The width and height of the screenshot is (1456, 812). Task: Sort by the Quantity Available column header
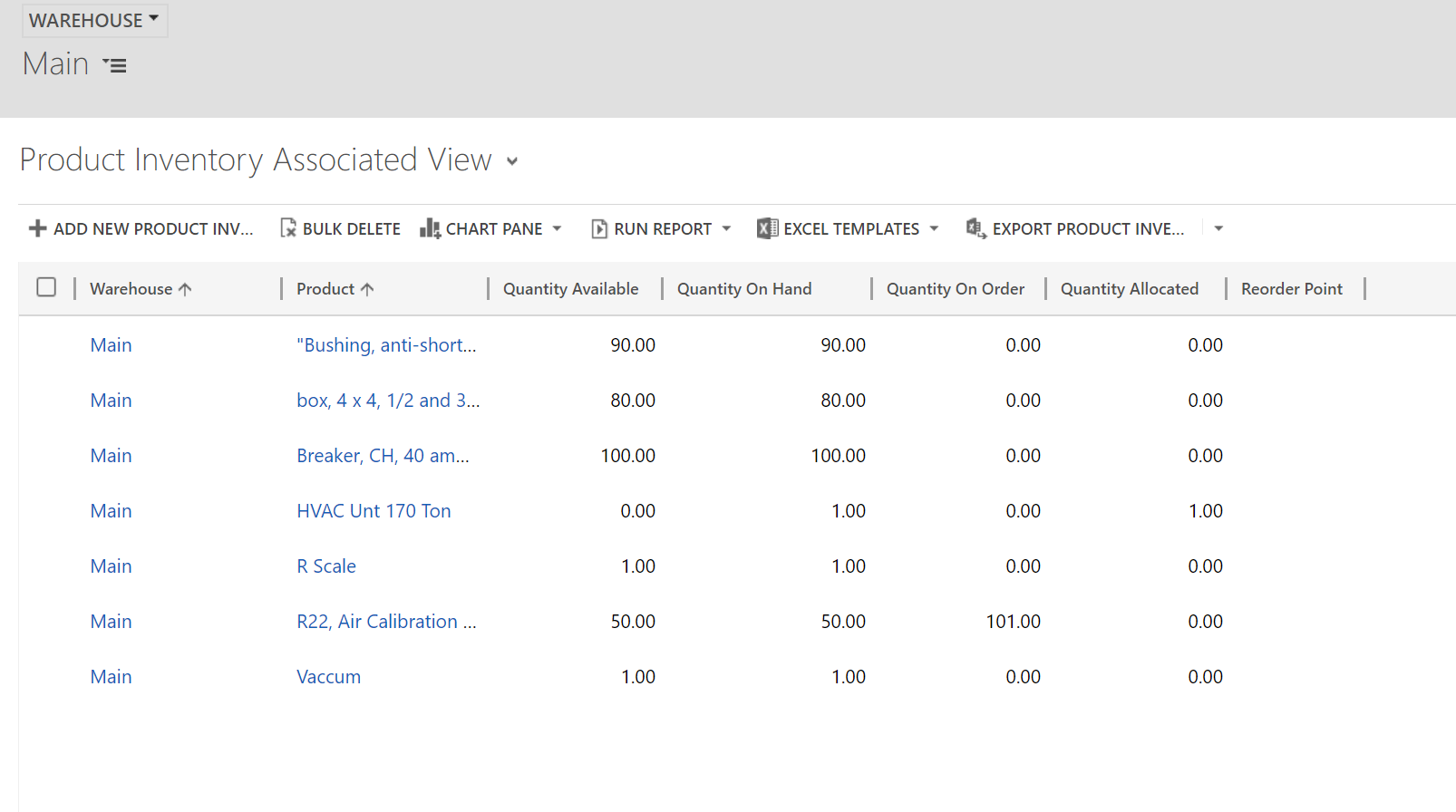[x=570, y=289]
